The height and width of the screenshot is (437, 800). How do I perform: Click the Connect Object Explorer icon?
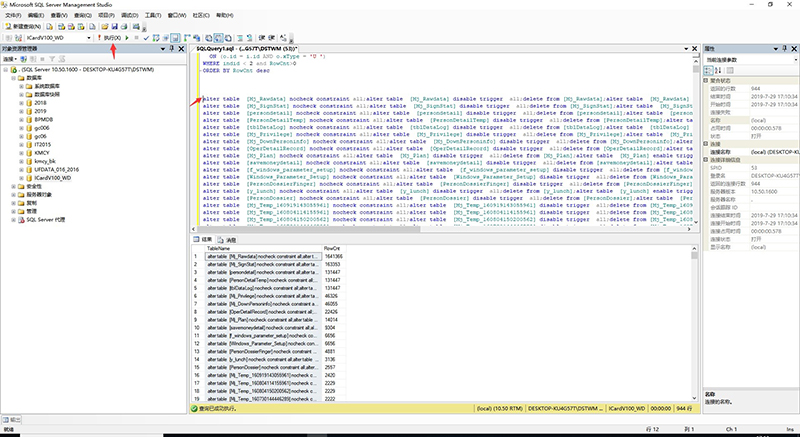pyautogui.click(x=23, y=59)
